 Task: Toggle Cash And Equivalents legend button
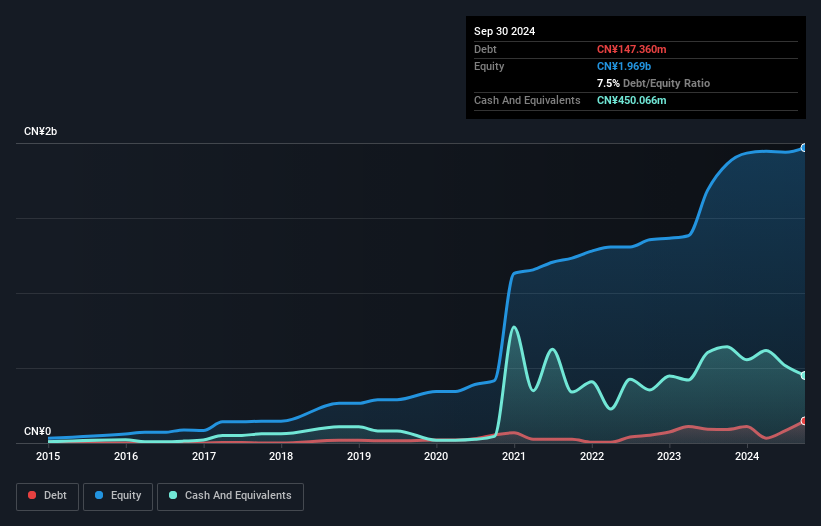coord(230,496)
